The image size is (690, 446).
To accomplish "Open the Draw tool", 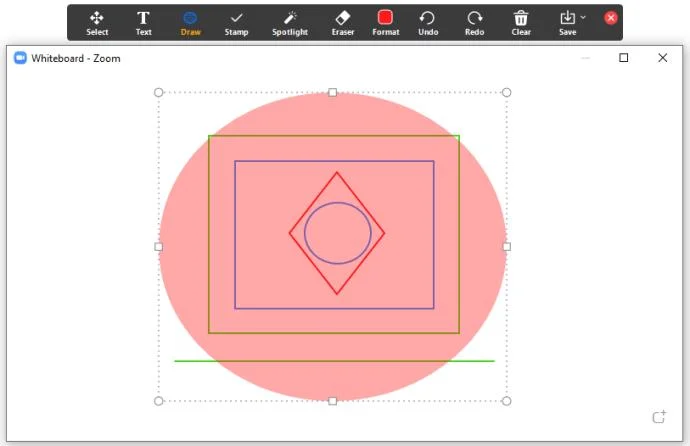I will click(191, 23).
